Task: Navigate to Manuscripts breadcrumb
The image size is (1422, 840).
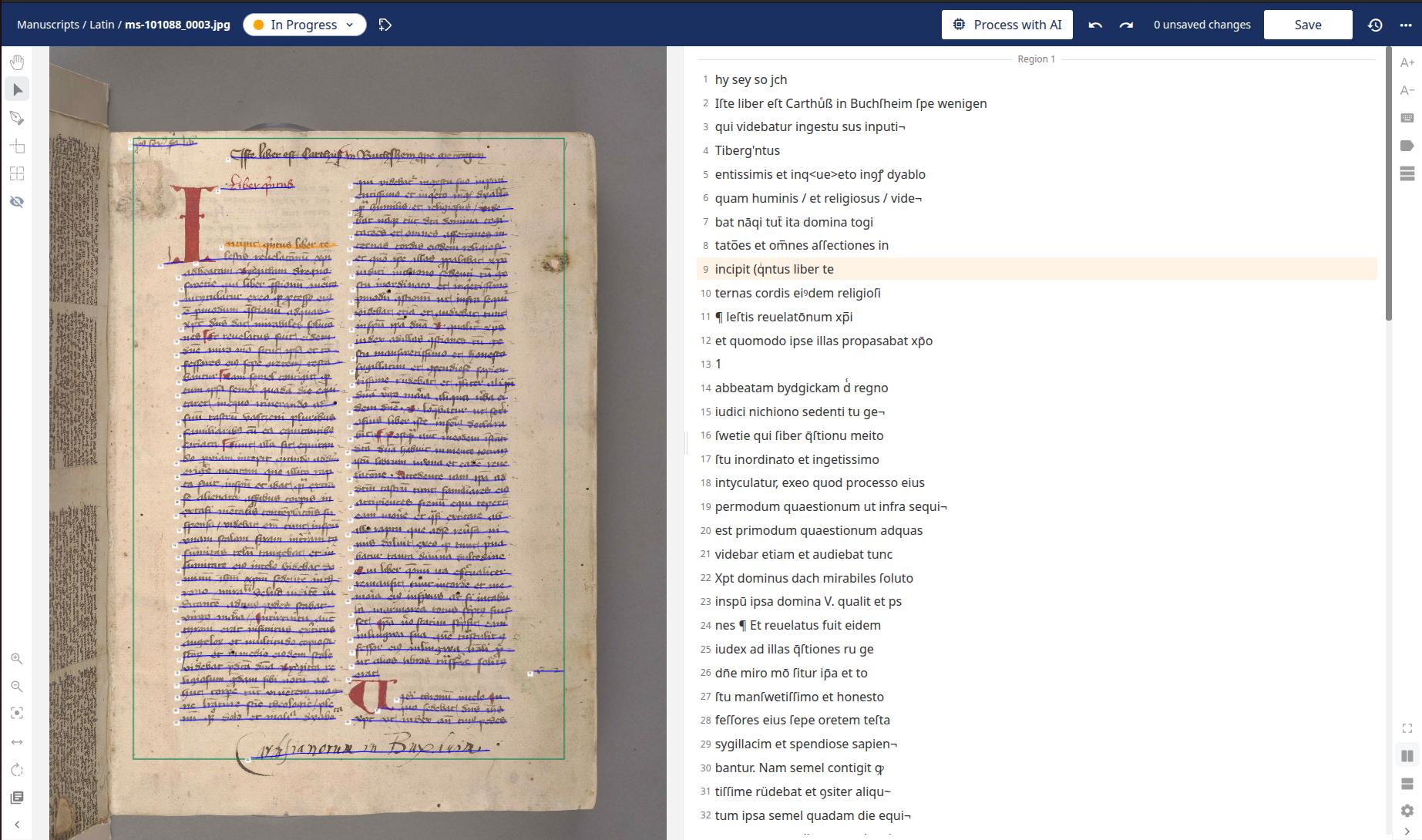Action: click(48, 25)
